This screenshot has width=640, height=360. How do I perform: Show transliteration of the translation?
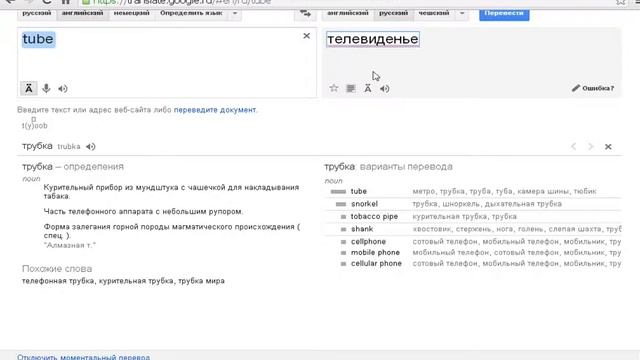pyautogui.click(x=368, y=88)
